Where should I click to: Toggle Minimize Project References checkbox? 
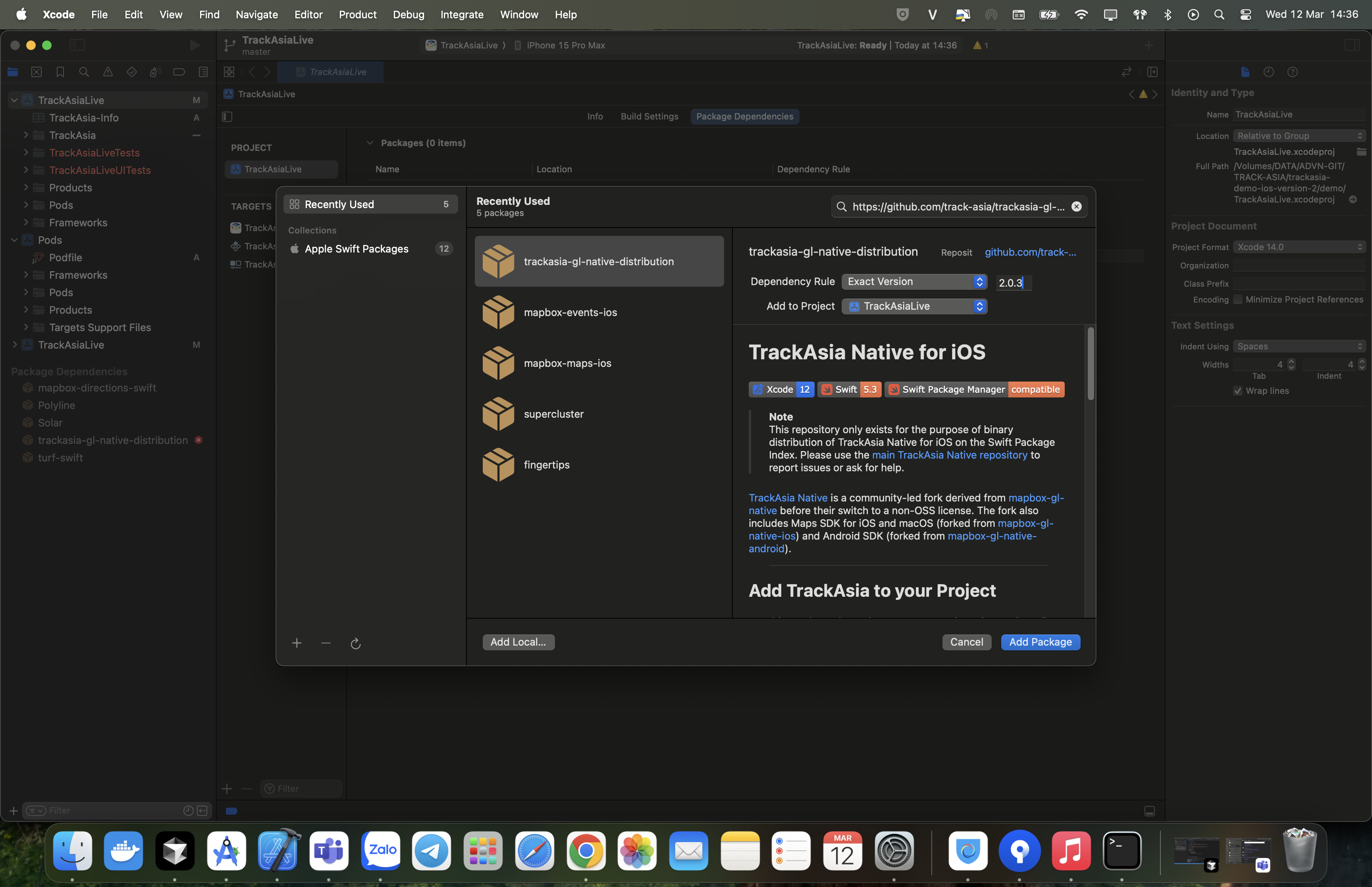(x=1238, y=299)
